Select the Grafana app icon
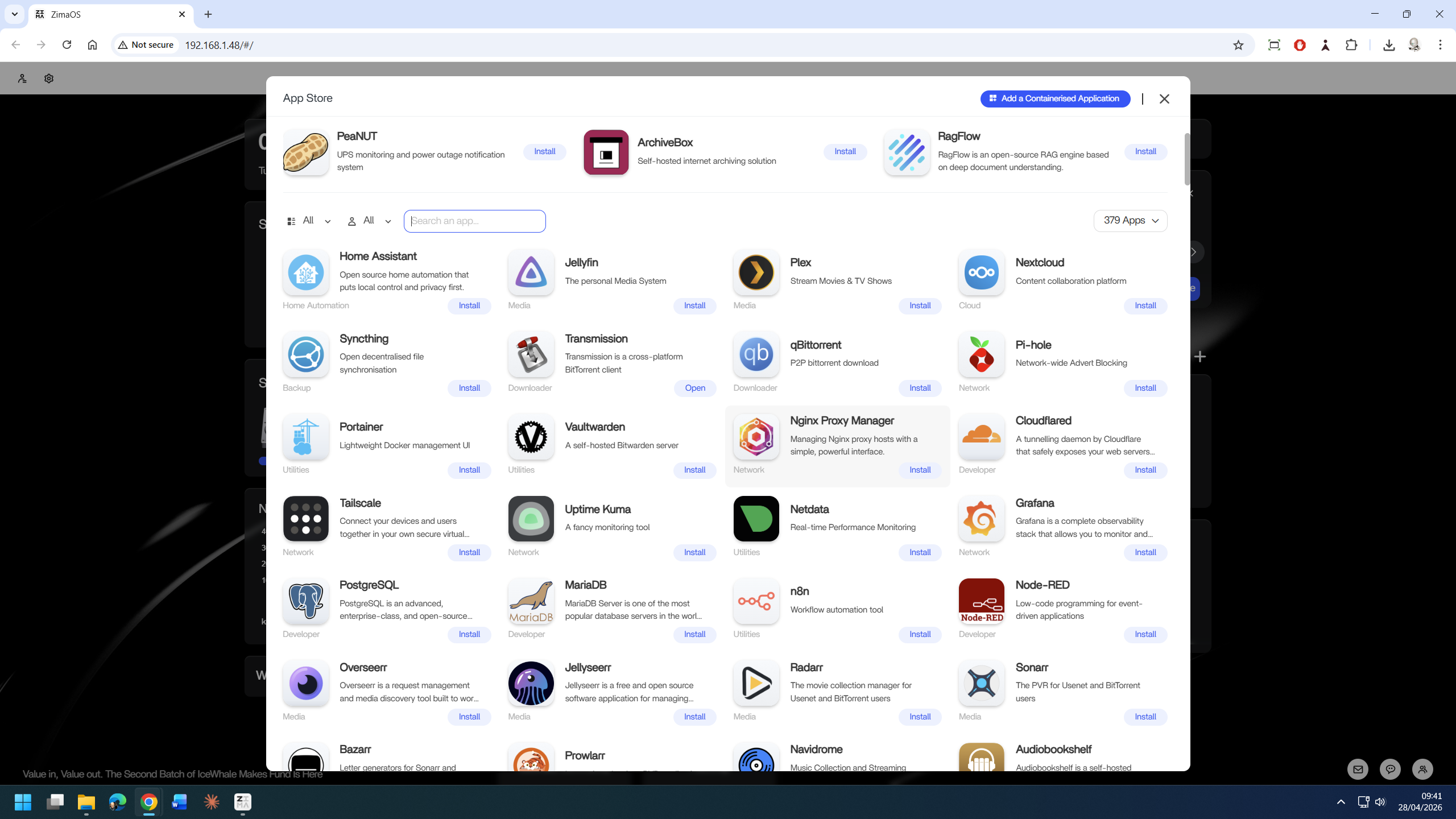The image size is (1456, 819). [981, 519]
